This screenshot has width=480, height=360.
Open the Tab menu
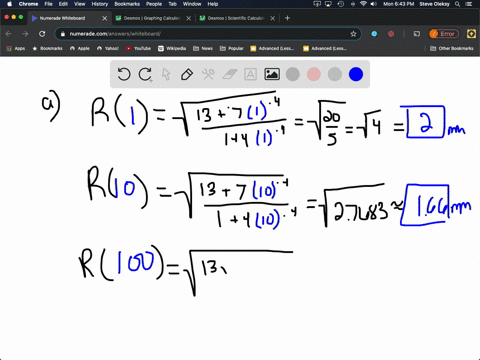(x=172, y=4)
